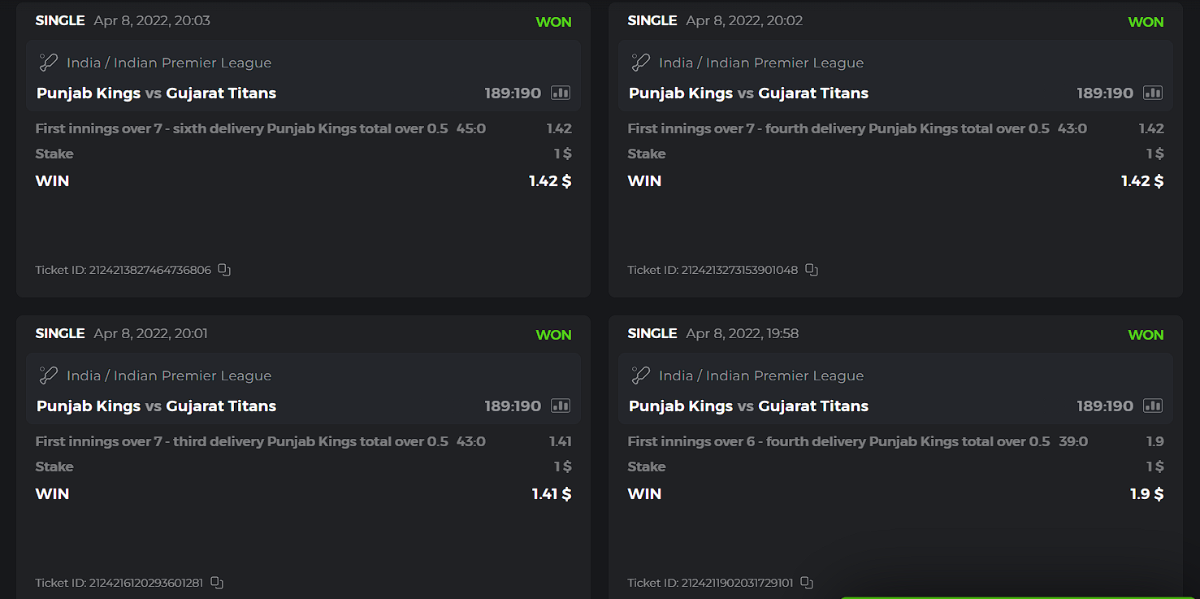Open match statistics icon in 20:02 ticket
This screenshot has height=599, width=1200.
coord(1153,93)
